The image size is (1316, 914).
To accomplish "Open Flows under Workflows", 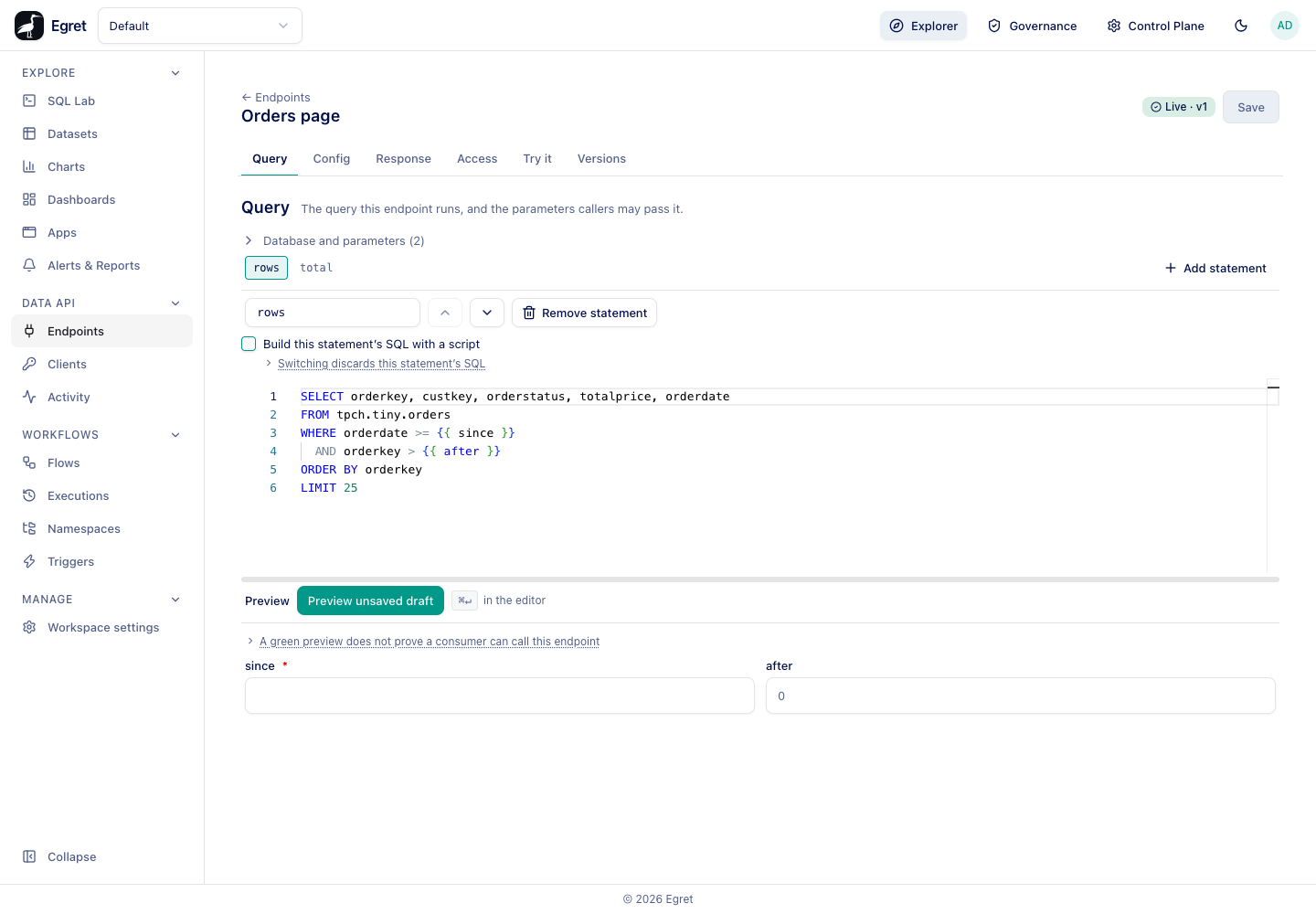I will coord(101,462).
